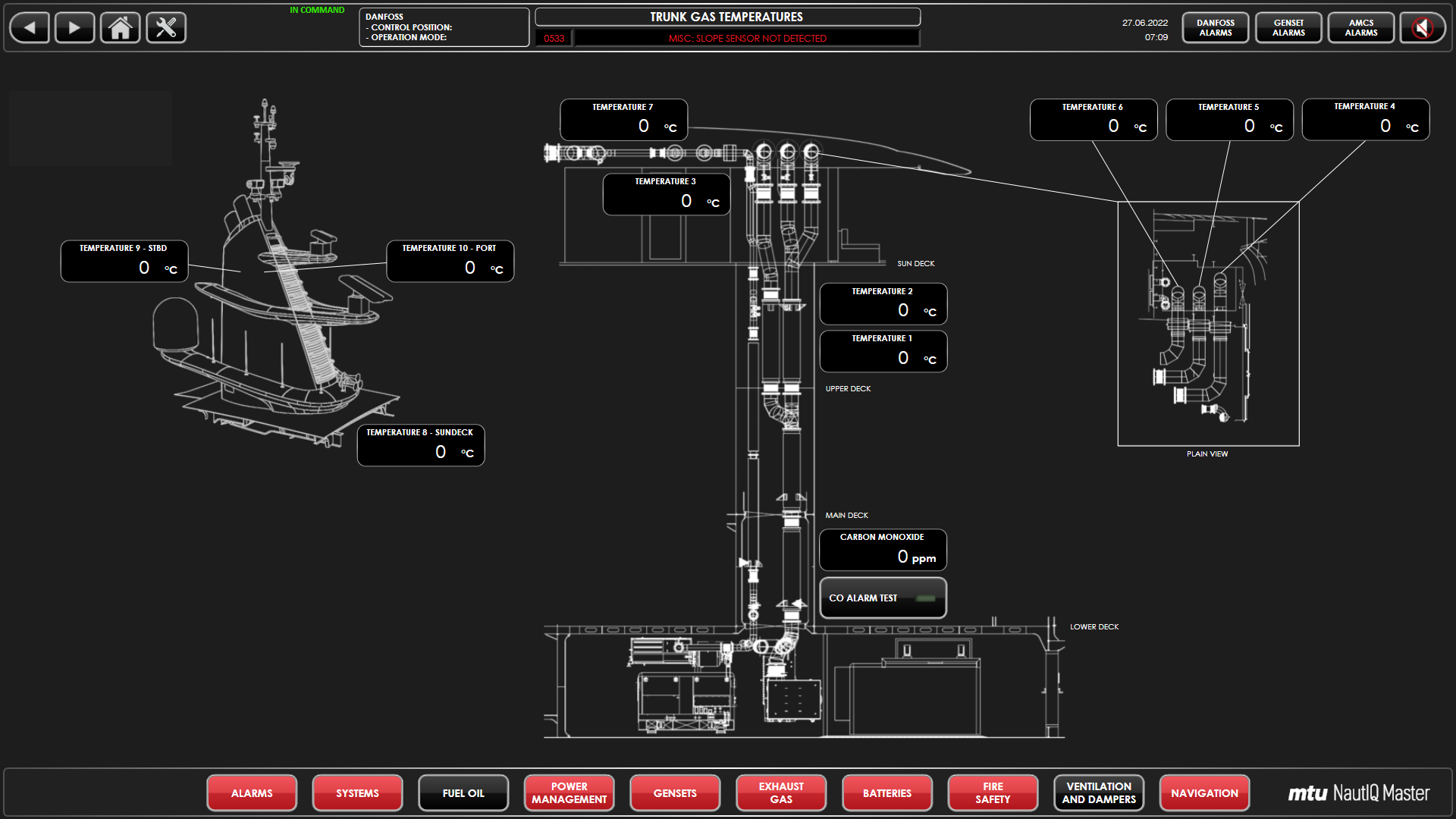Open Fire Safety section
Image resolution: width=1456 pixels, height=819 pixels.
(993, 793)
